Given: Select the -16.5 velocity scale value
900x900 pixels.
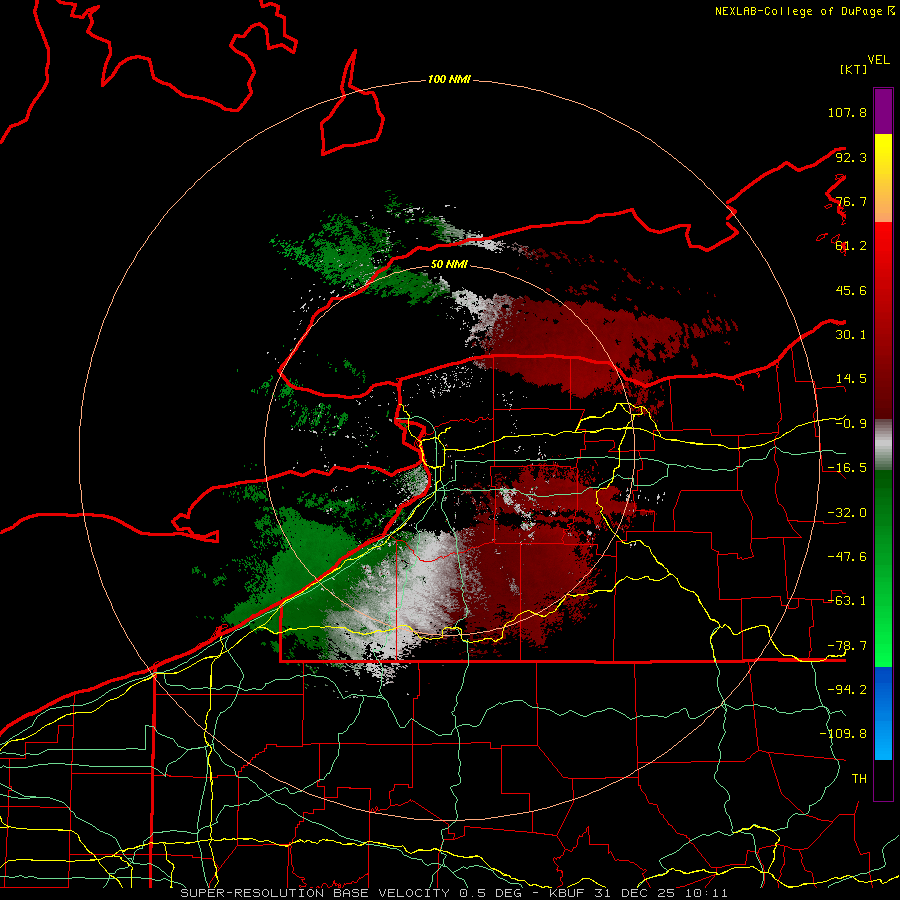Looking at the screenshot, I should point(847,468).
